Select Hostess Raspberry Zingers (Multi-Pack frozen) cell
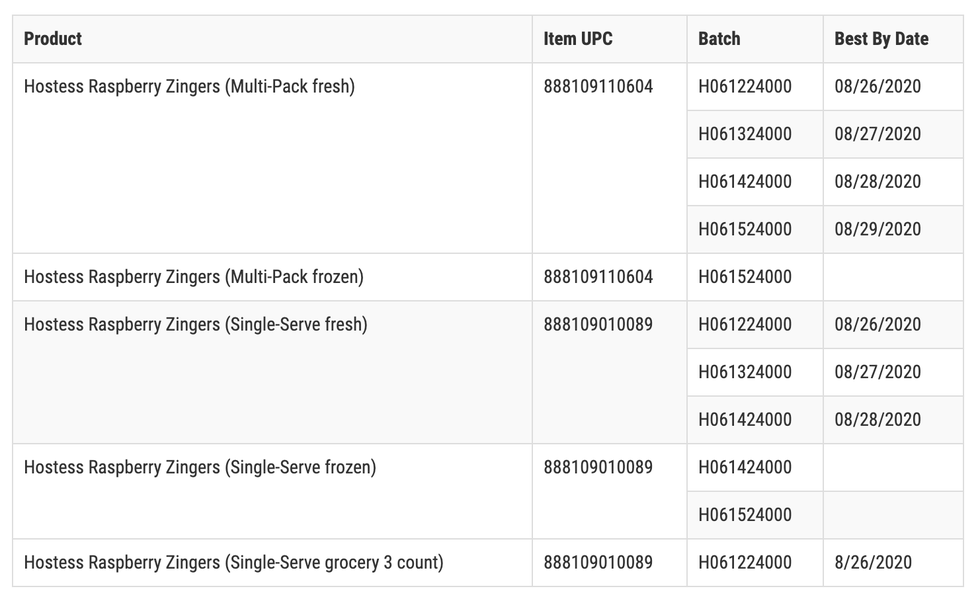The width and height of the screenshot is (980, 603). [x=272, y=277]
